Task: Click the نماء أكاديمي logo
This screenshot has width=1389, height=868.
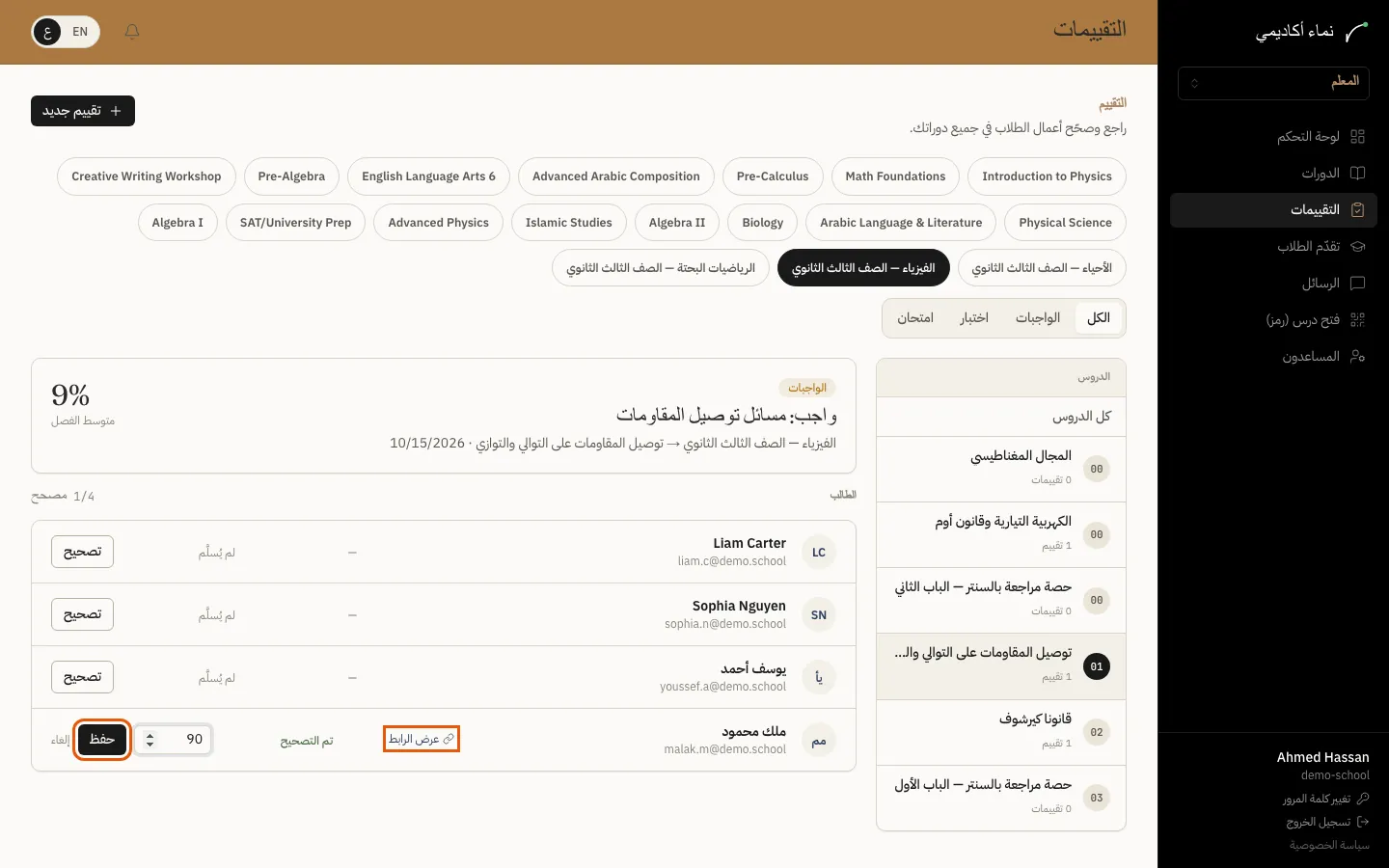Action: point(1312,32)
